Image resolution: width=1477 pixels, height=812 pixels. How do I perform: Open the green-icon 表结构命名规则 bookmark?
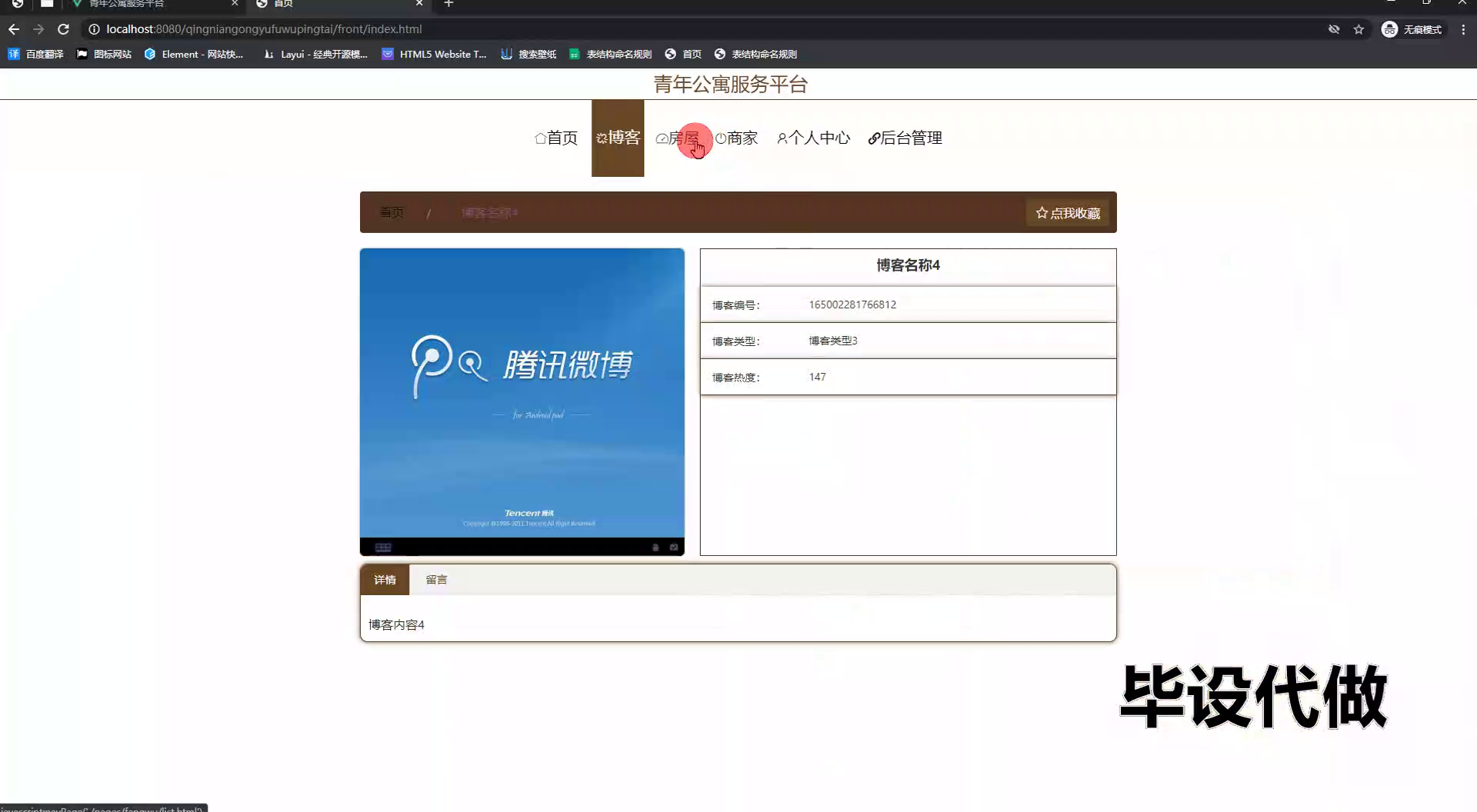click(611, 54)
